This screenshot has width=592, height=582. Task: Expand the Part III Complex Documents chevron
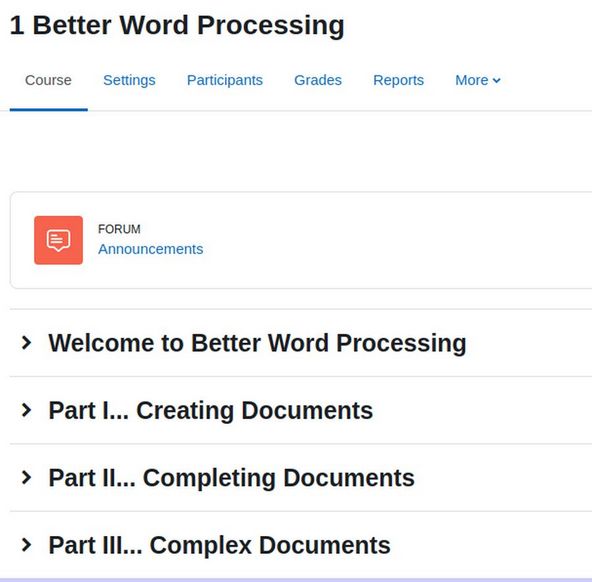coord(26,545)
